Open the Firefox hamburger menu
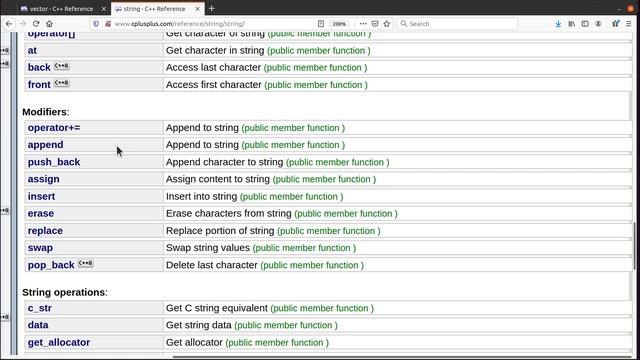This screenshot has height=360, width=640. (629, 24)
